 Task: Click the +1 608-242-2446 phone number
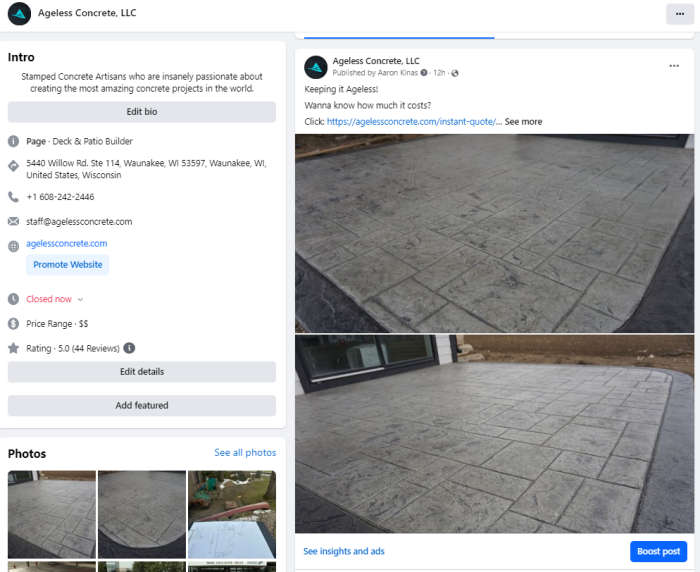pyautogui.click(x=60, y=197)
